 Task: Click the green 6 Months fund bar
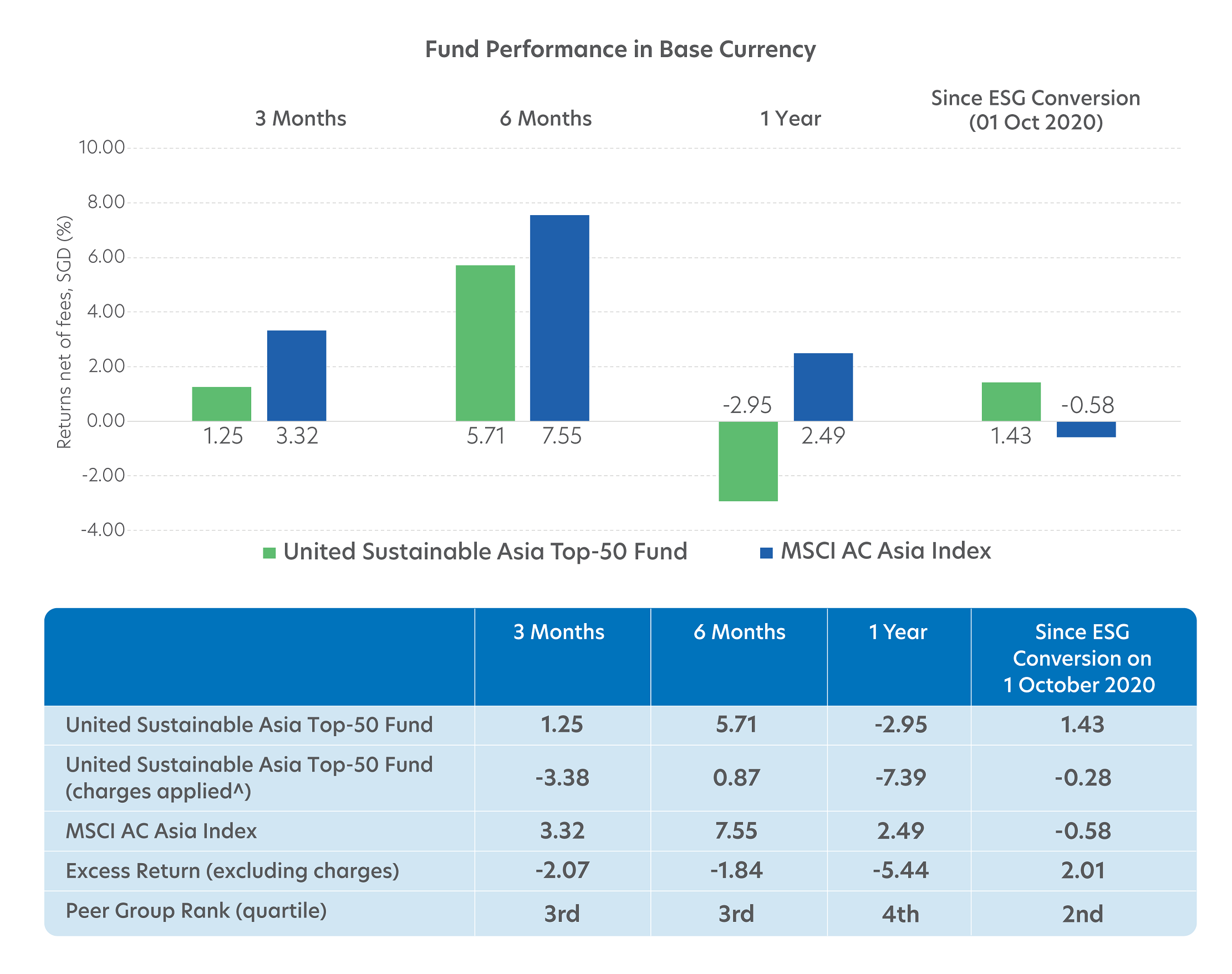coord(485,343)
